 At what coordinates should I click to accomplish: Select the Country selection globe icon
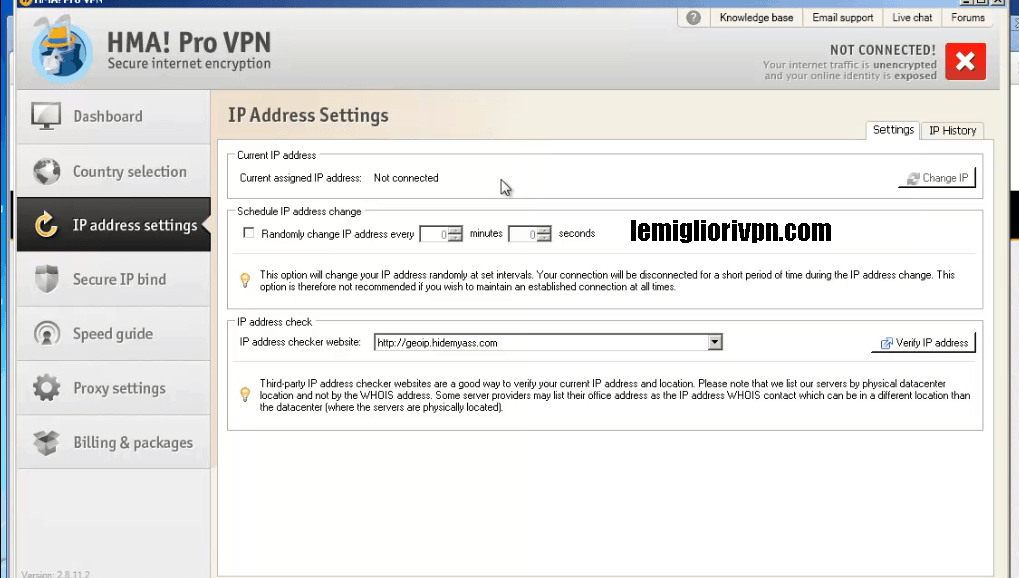pyautogui.click(x=46, y=172)
